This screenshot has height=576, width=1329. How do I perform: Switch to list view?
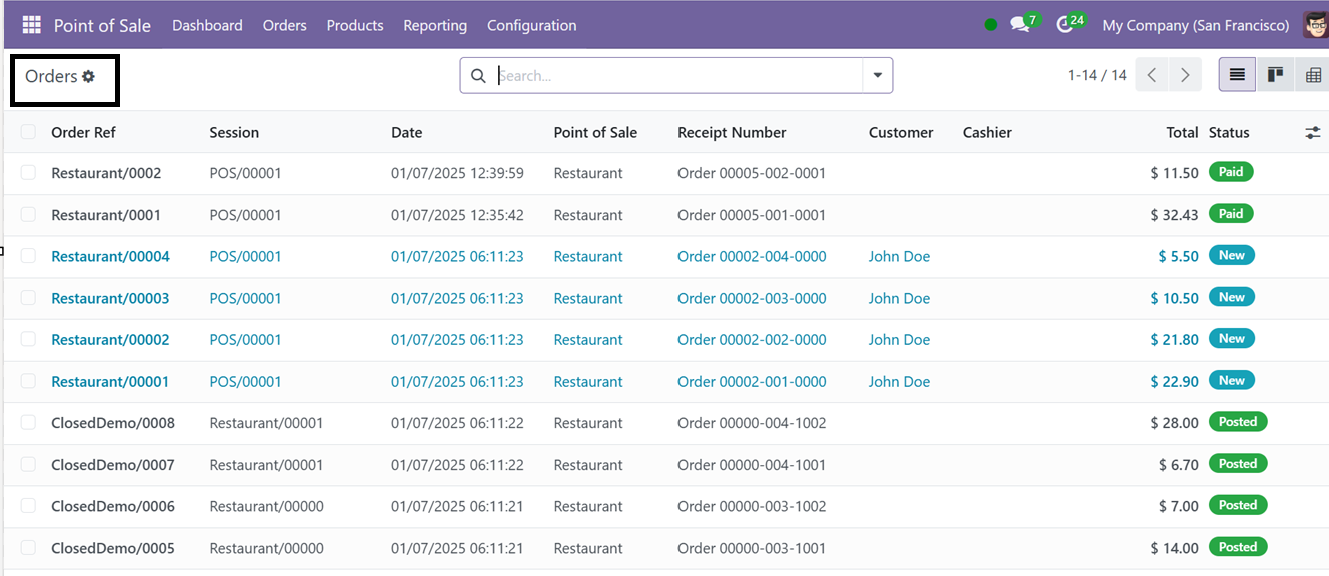click(x=1237, y=75)
